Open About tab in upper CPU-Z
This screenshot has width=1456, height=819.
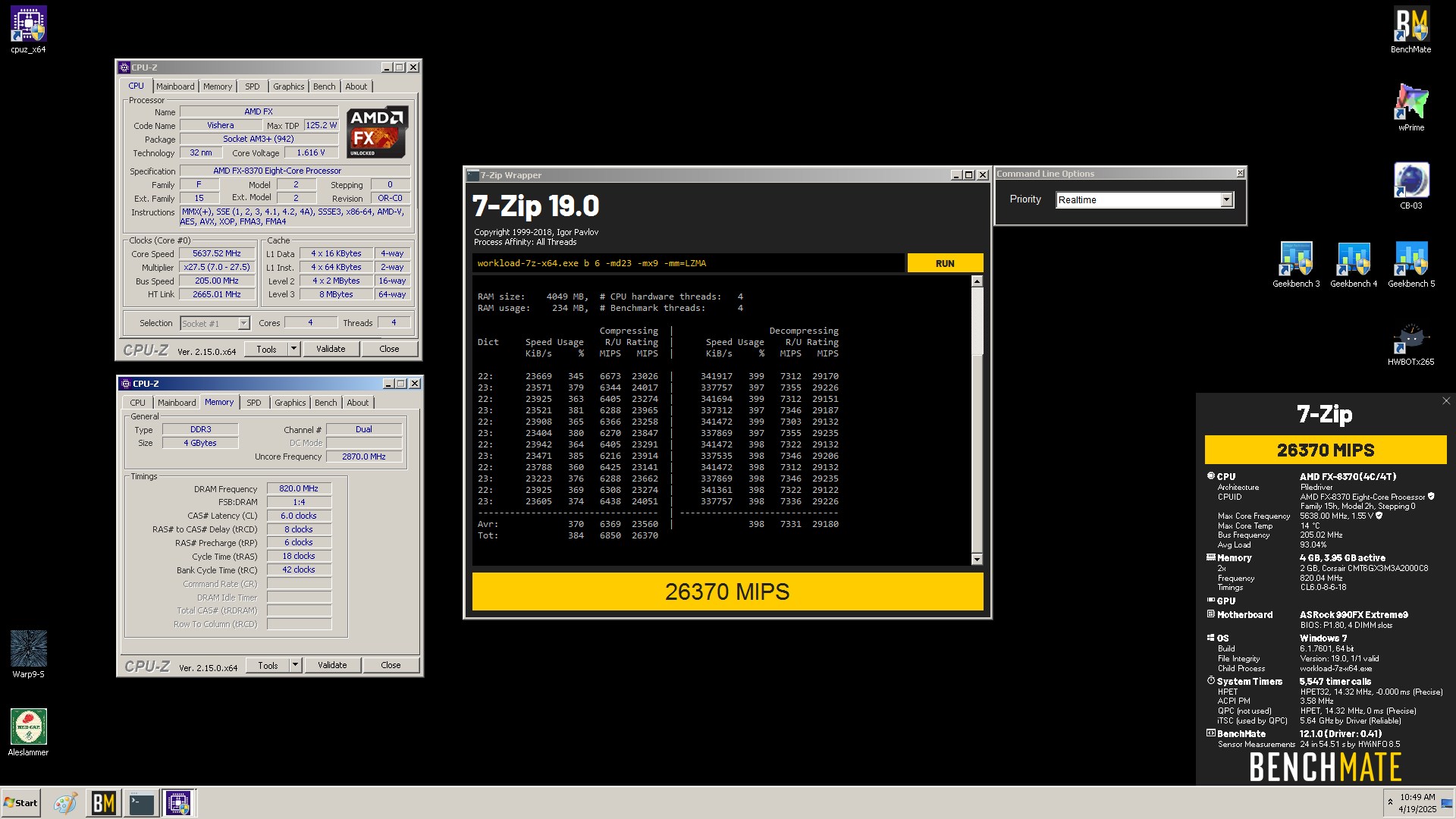356,86
